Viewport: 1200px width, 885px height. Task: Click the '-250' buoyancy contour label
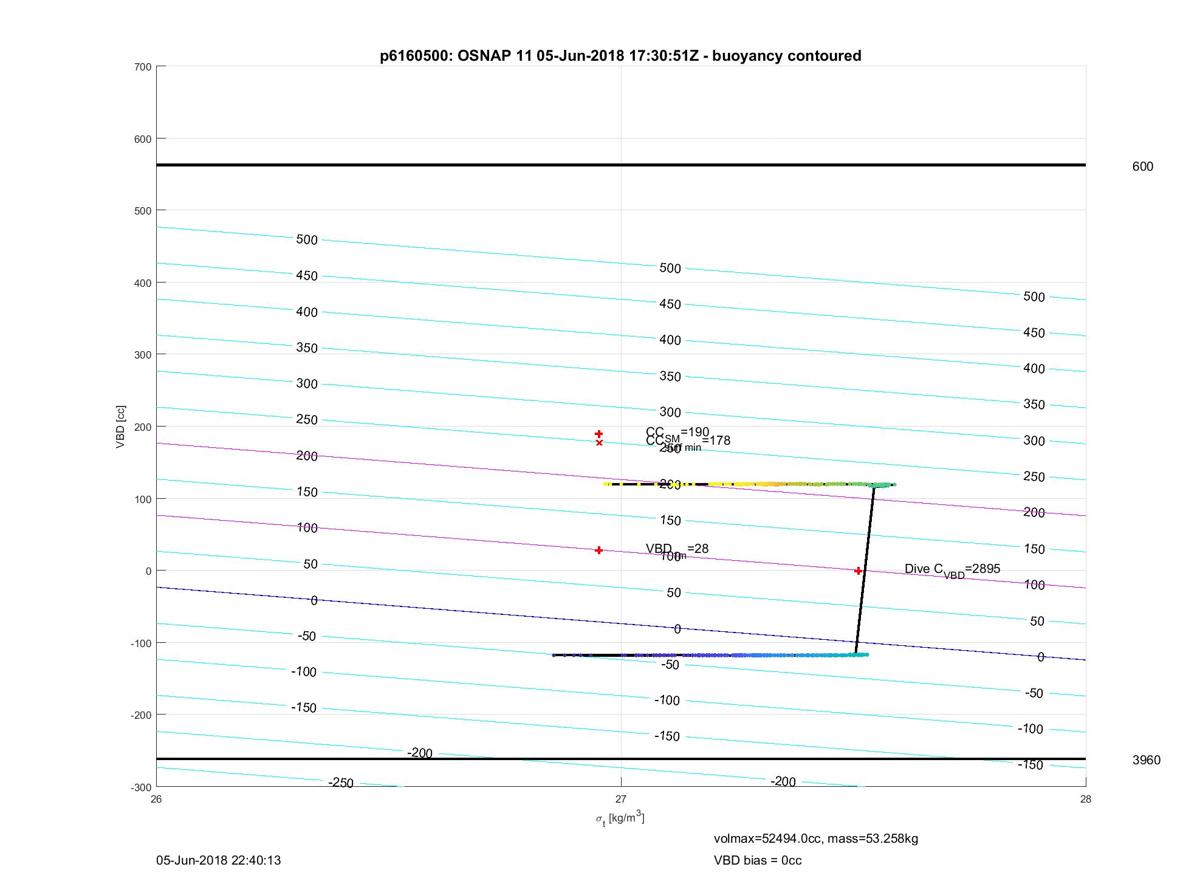click(x=341, y=783)
